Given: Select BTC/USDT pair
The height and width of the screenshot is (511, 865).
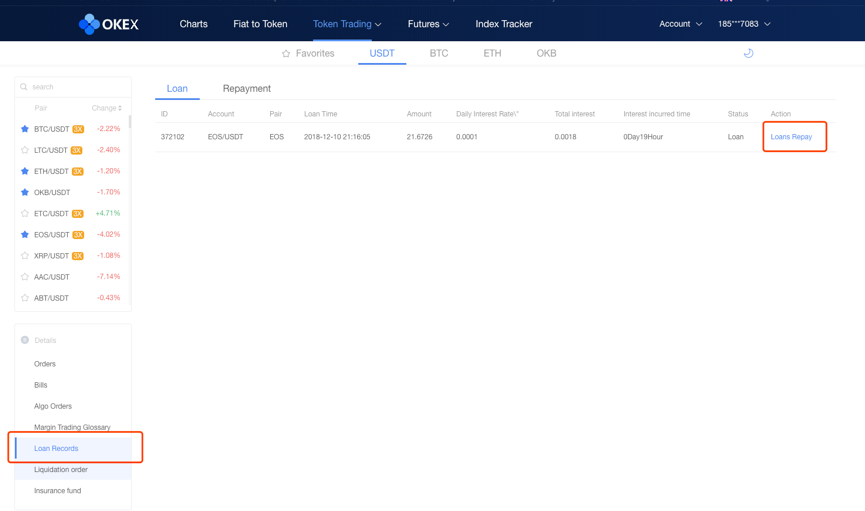Looking at the screenshot, I should pyautogui.click(x=51, y=129).
